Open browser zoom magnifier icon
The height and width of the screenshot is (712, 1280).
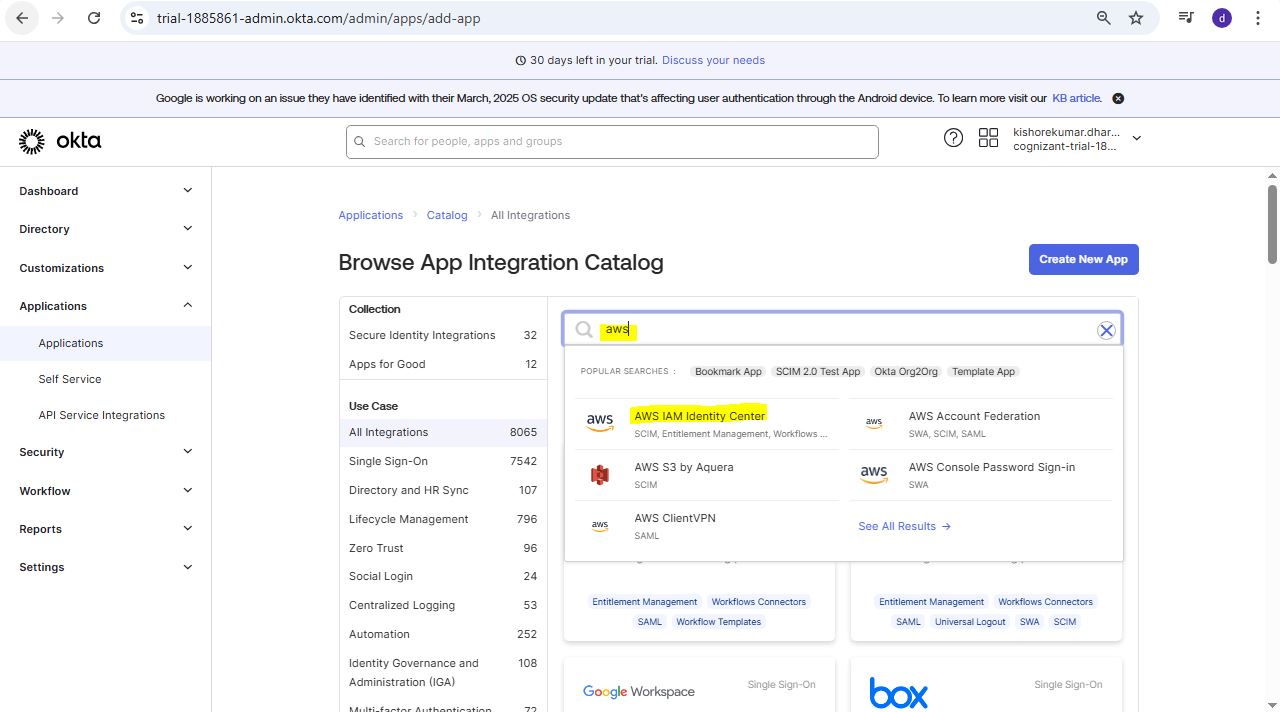[1104, 18]
